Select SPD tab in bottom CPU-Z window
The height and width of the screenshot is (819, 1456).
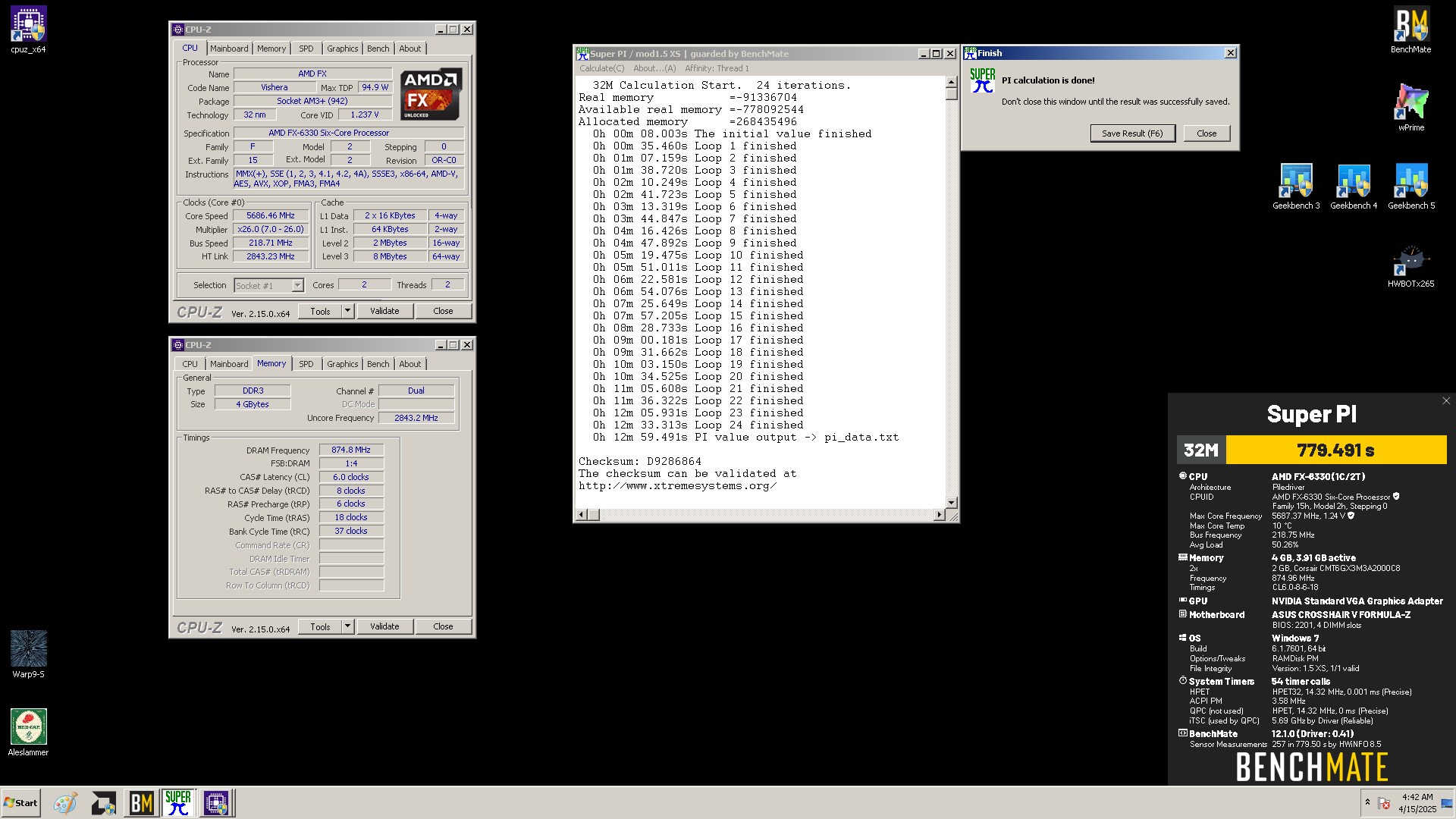click(x=306, y=364)
